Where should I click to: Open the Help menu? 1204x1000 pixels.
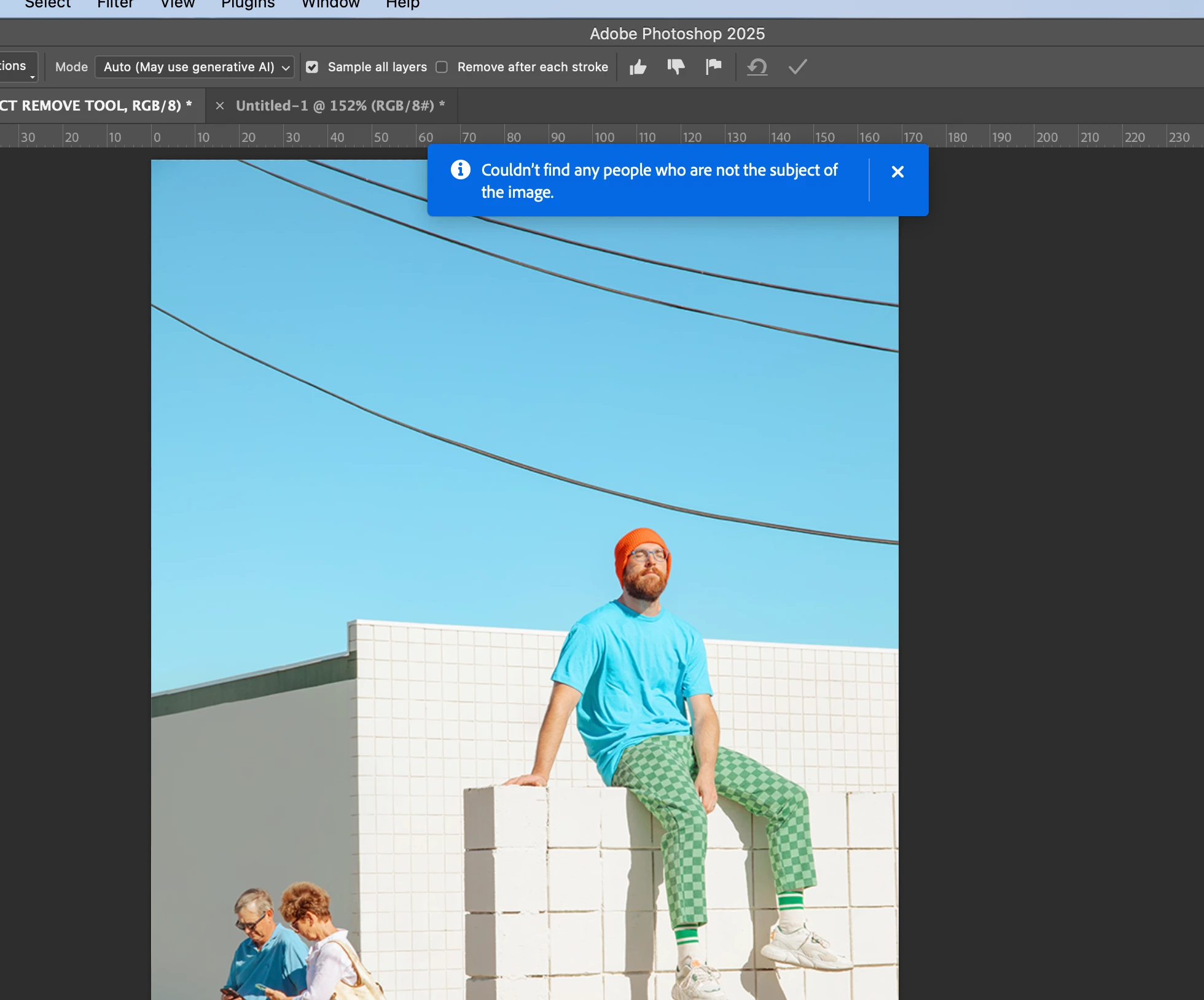pos(402,4)
